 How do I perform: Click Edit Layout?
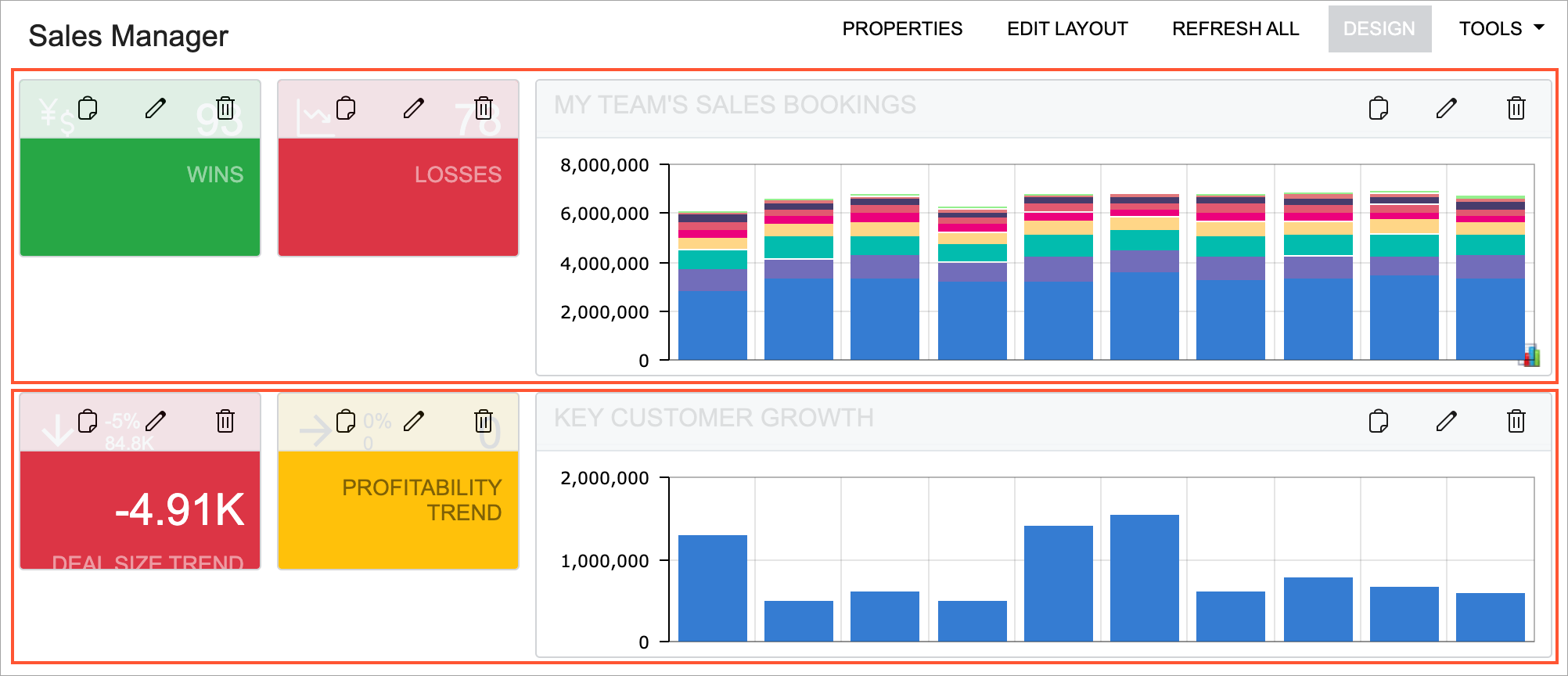(1067, 29)
